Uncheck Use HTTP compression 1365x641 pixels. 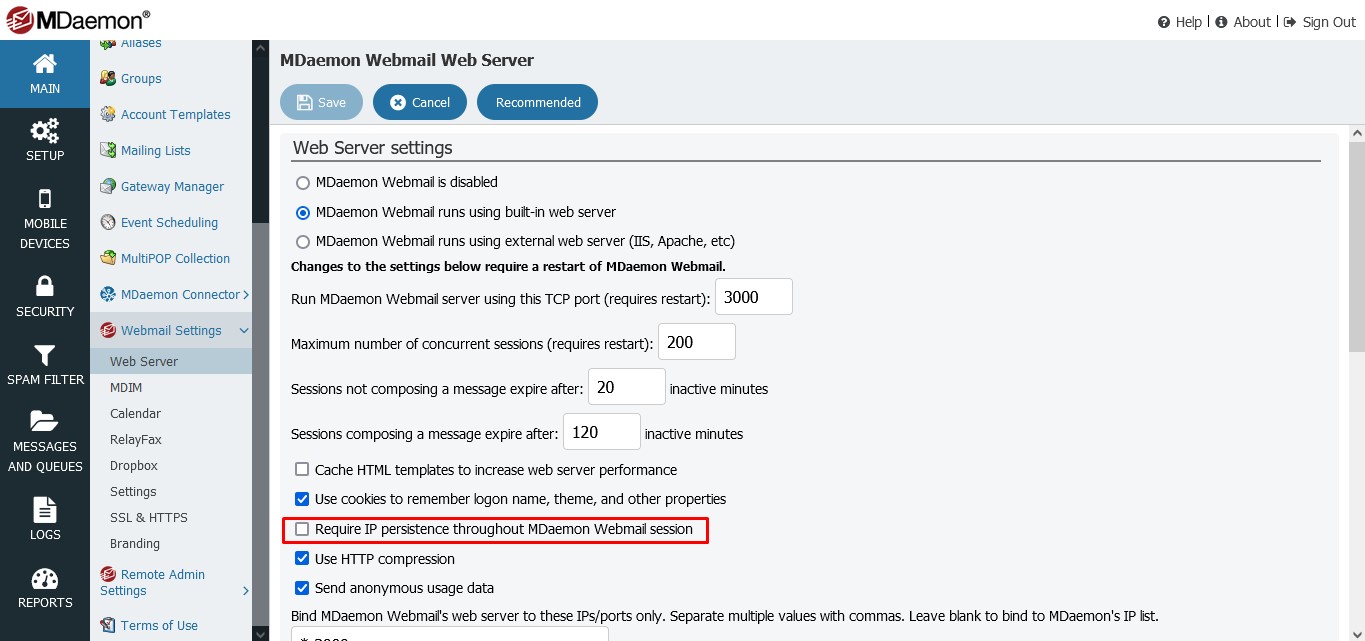[302, 558]
